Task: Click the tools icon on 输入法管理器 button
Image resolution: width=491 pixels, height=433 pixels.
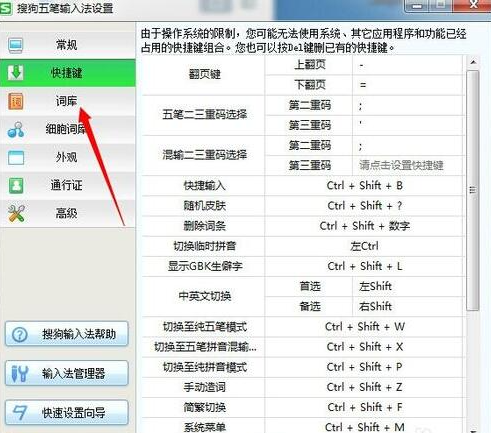Action: click(x=19, y=373)
